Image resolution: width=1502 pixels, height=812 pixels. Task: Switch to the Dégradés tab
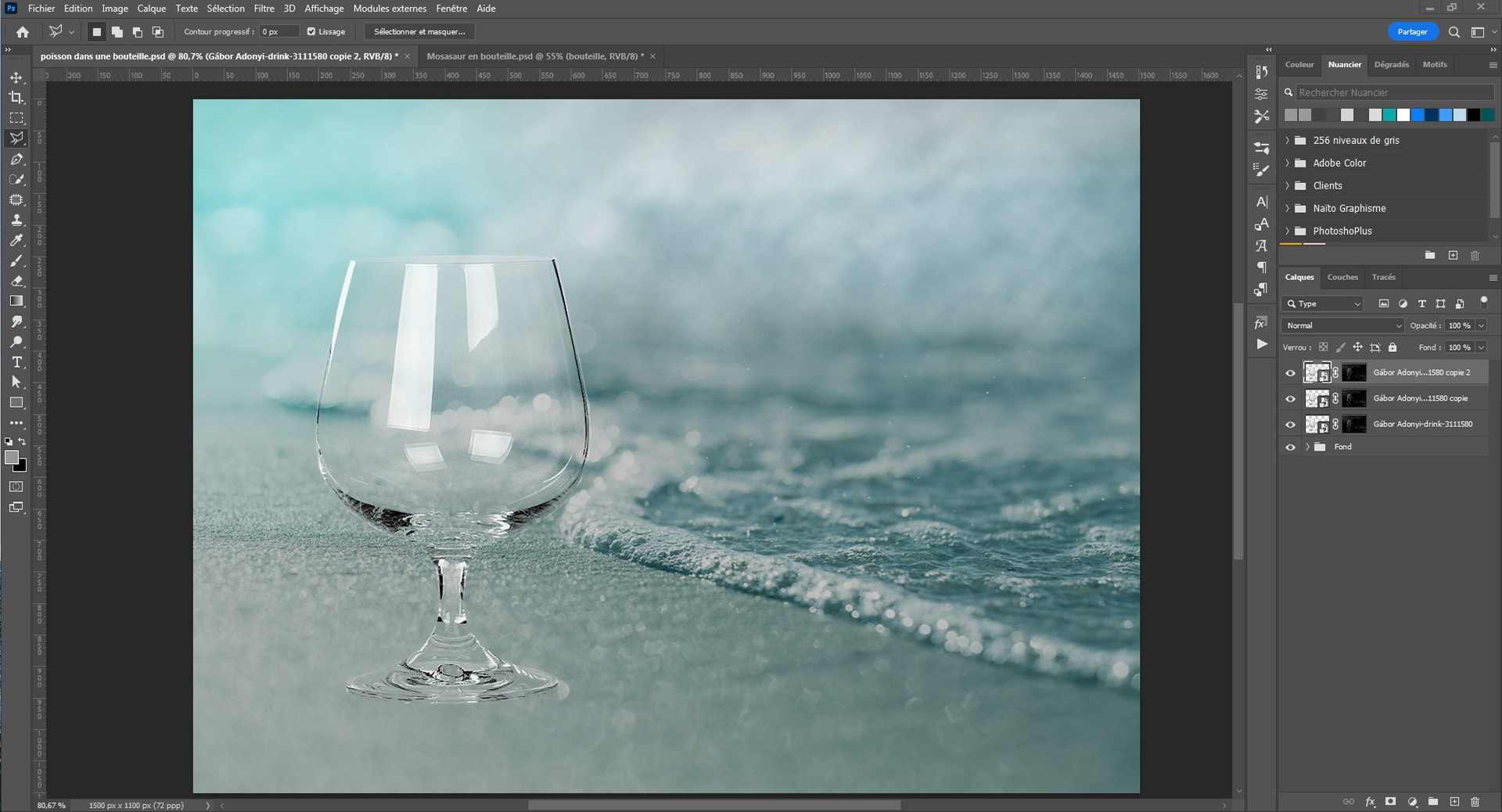click(x=1391, y=65)
